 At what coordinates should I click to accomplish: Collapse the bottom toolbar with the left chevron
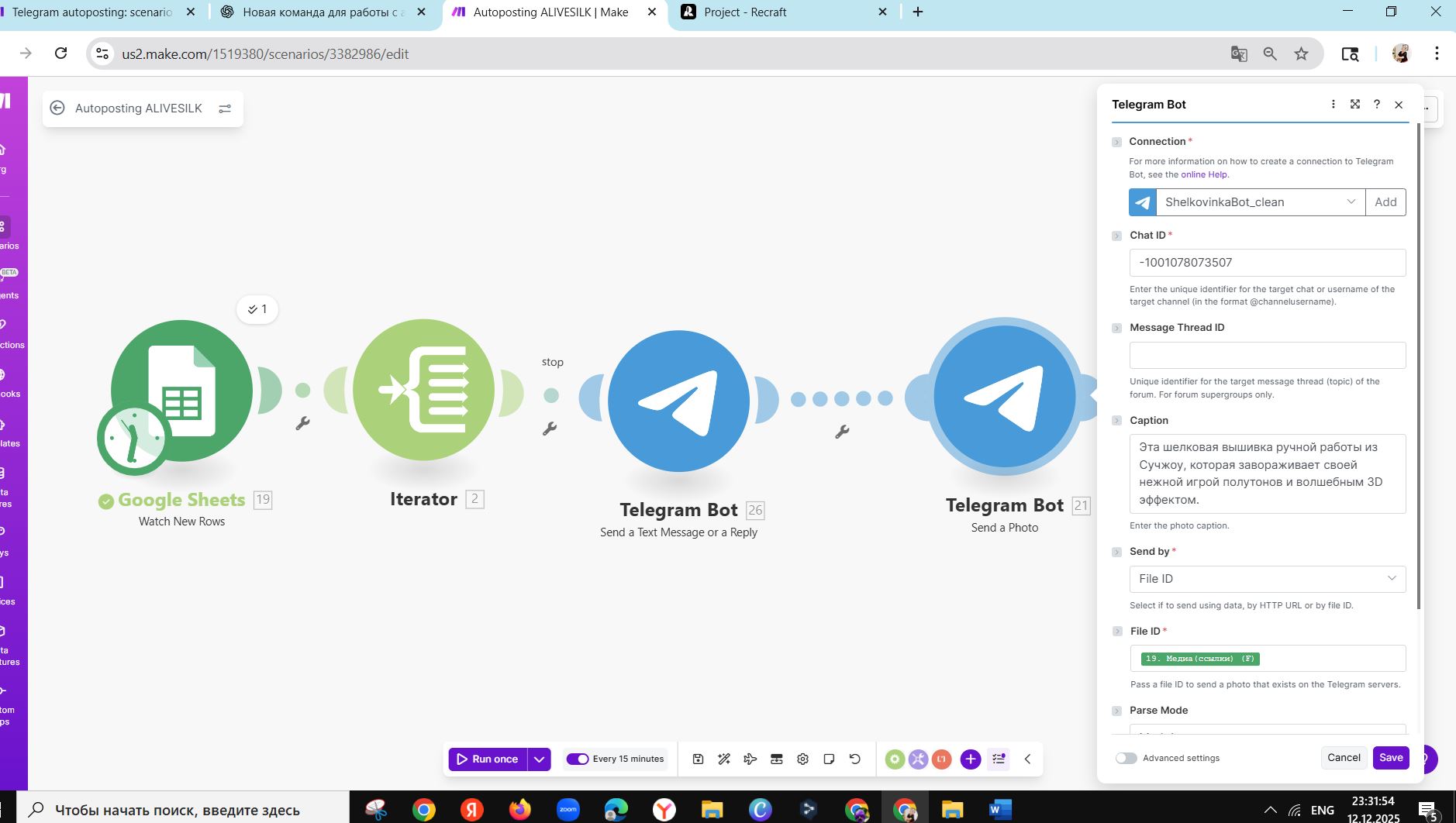[1027, 759]
